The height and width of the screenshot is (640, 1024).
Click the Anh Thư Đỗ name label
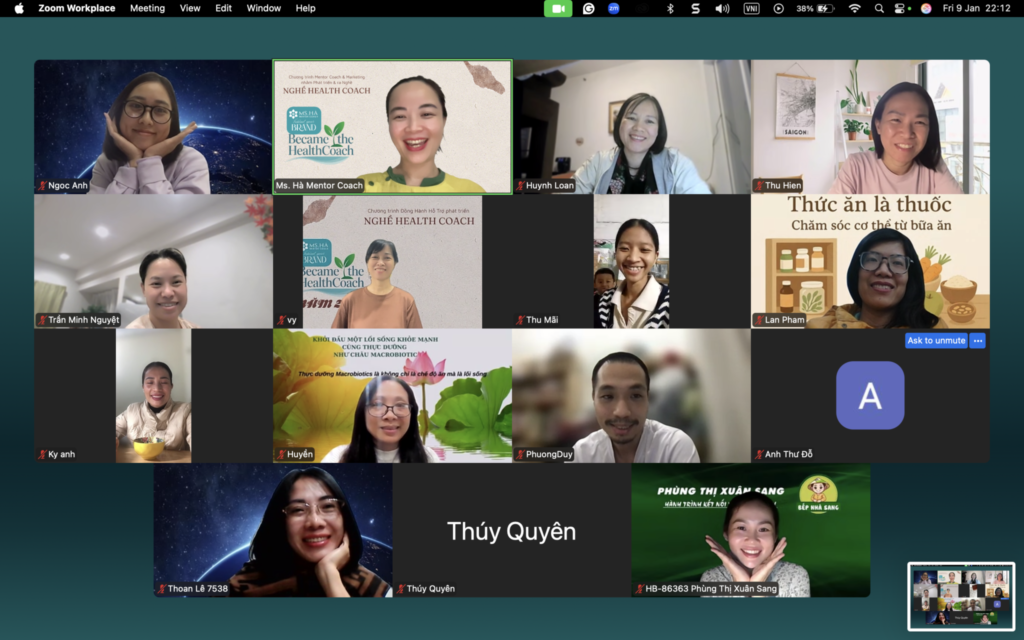[784, 455]
